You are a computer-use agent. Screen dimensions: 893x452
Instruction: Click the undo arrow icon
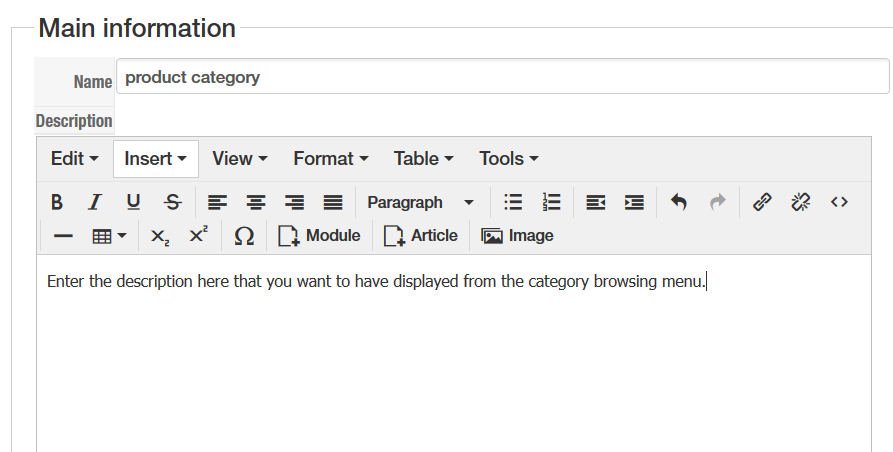[679, 202]
